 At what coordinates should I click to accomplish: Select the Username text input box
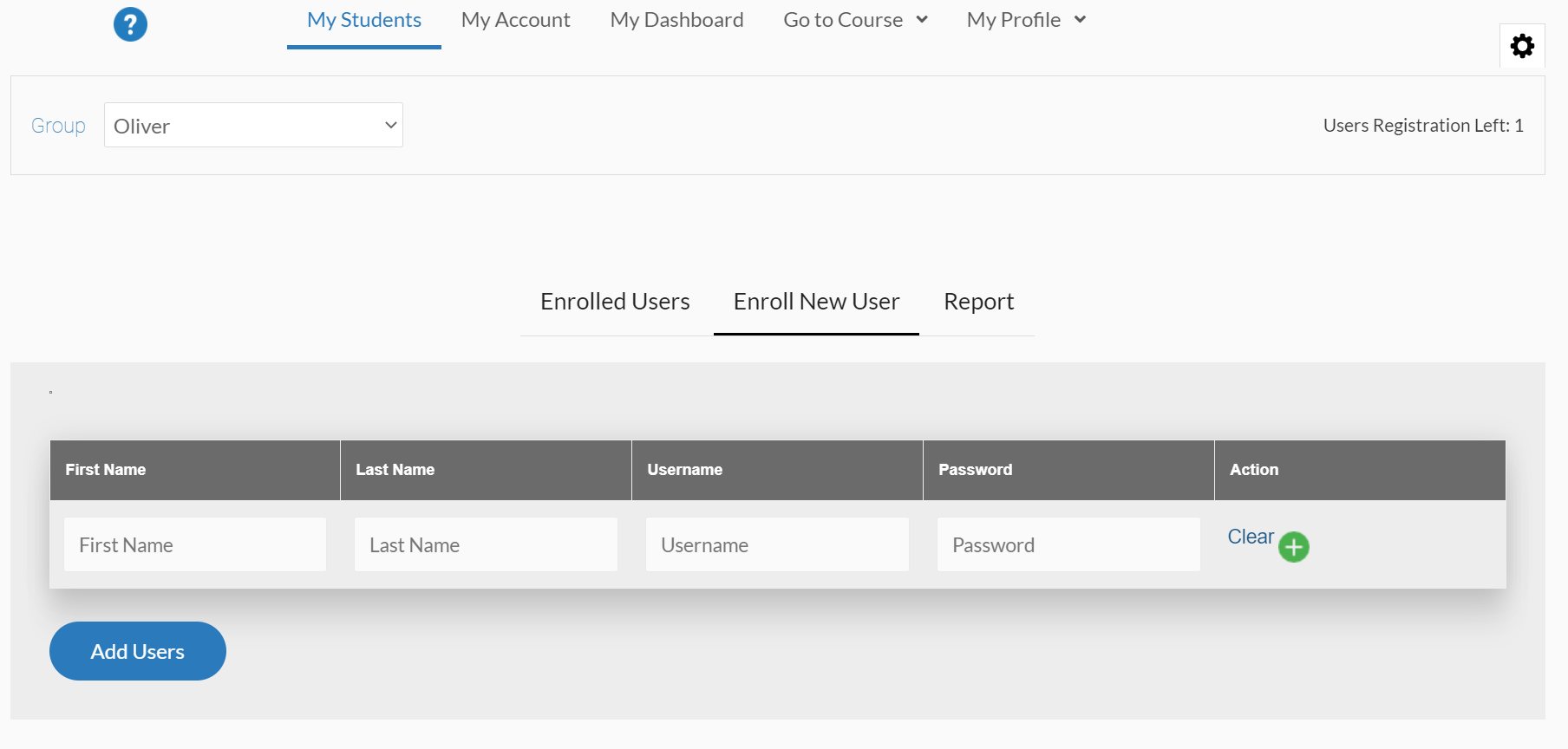click(x=777, y=545)
